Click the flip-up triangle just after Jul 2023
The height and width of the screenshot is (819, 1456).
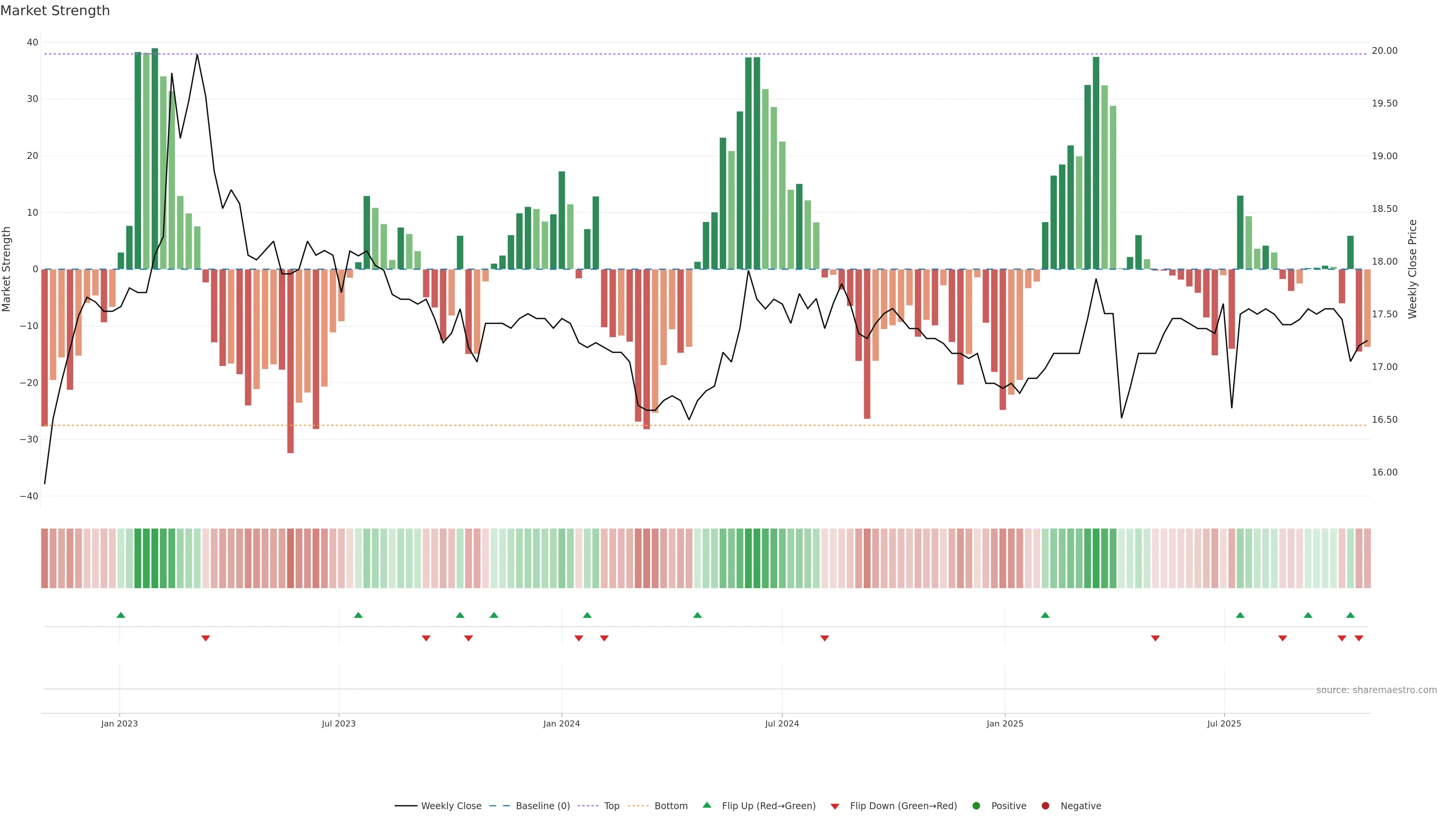coord(358,615)
